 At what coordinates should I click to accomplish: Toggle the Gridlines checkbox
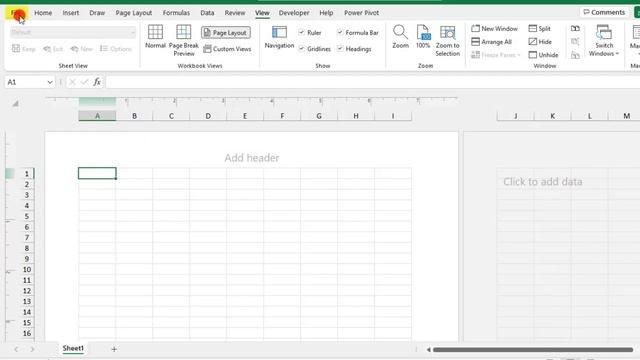302,49
